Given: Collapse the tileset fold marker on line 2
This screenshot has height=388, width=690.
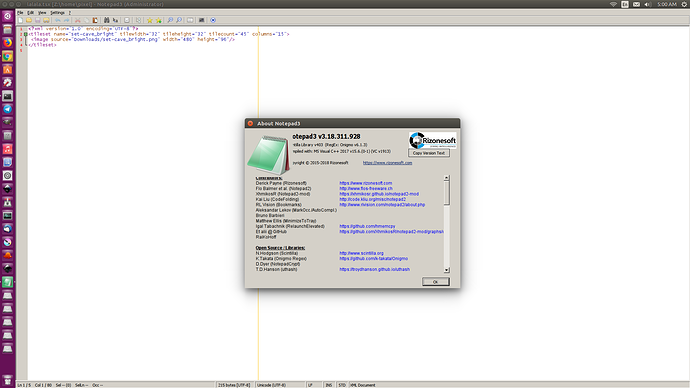Looking at the screenshot, I should pyautogui.click(x=26, y=34).
